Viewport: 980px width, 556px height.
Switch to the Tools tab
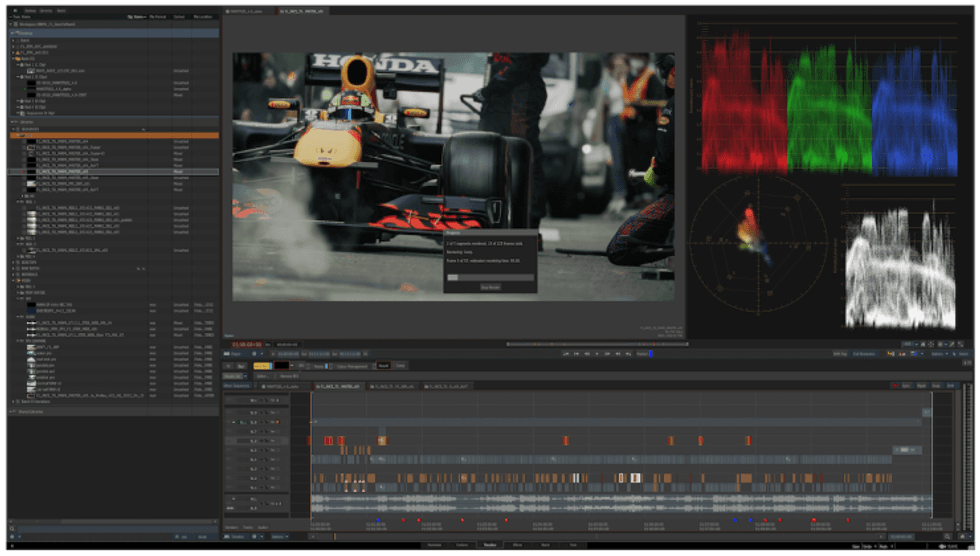573,545
